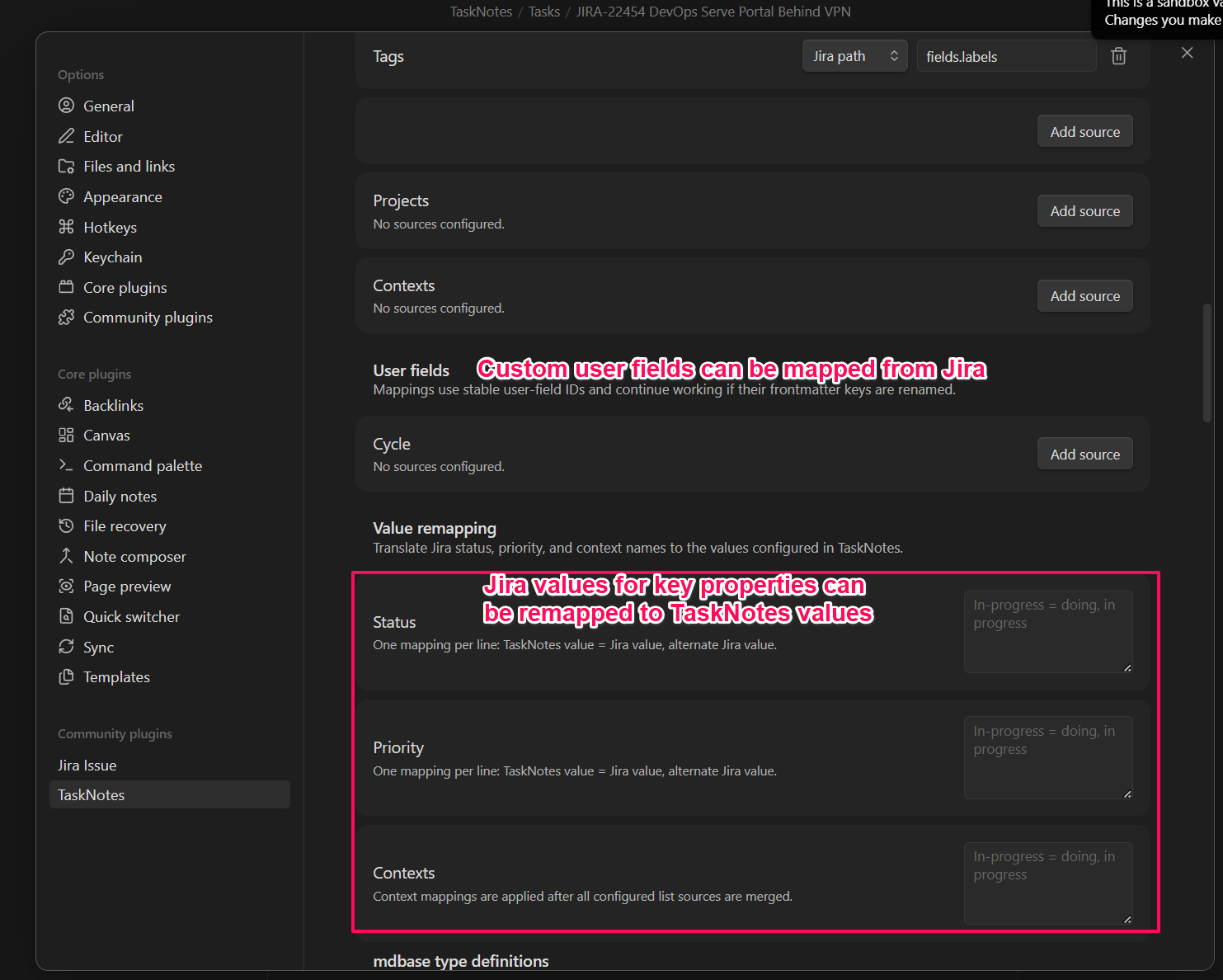The height and width of the screenshot is (980, 1223).
Task: Select TaskNotes plugin settings
Action: click(x=170, y=794)
